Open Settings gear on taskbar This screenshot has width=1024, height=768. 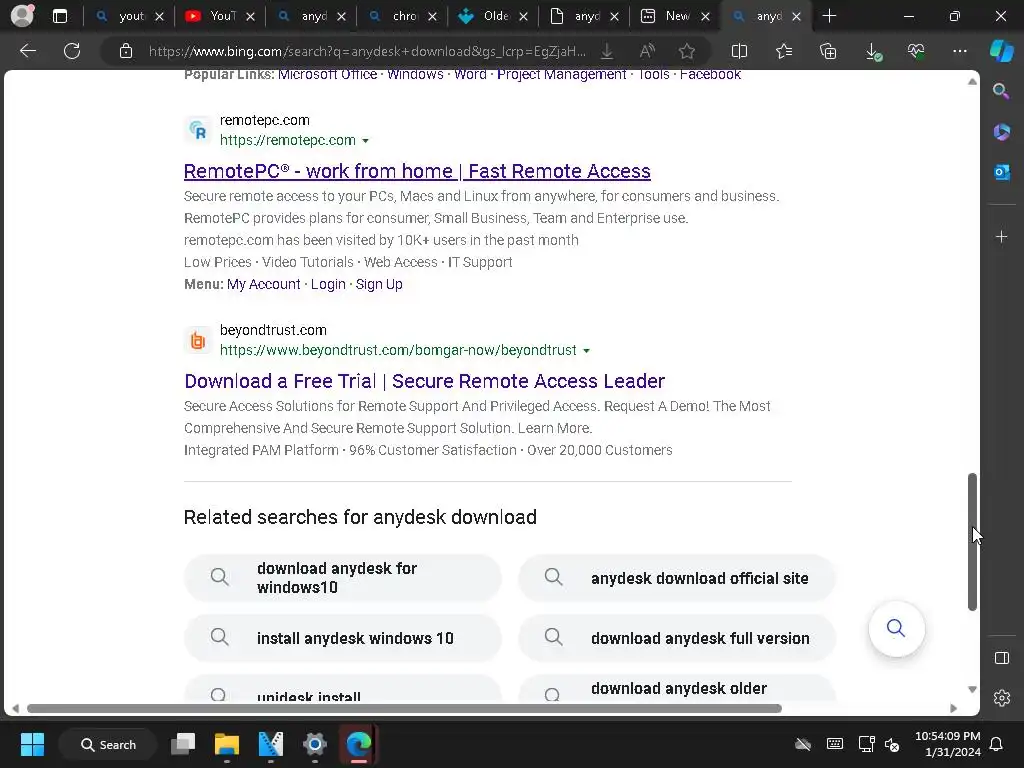[x=315, y=744]
